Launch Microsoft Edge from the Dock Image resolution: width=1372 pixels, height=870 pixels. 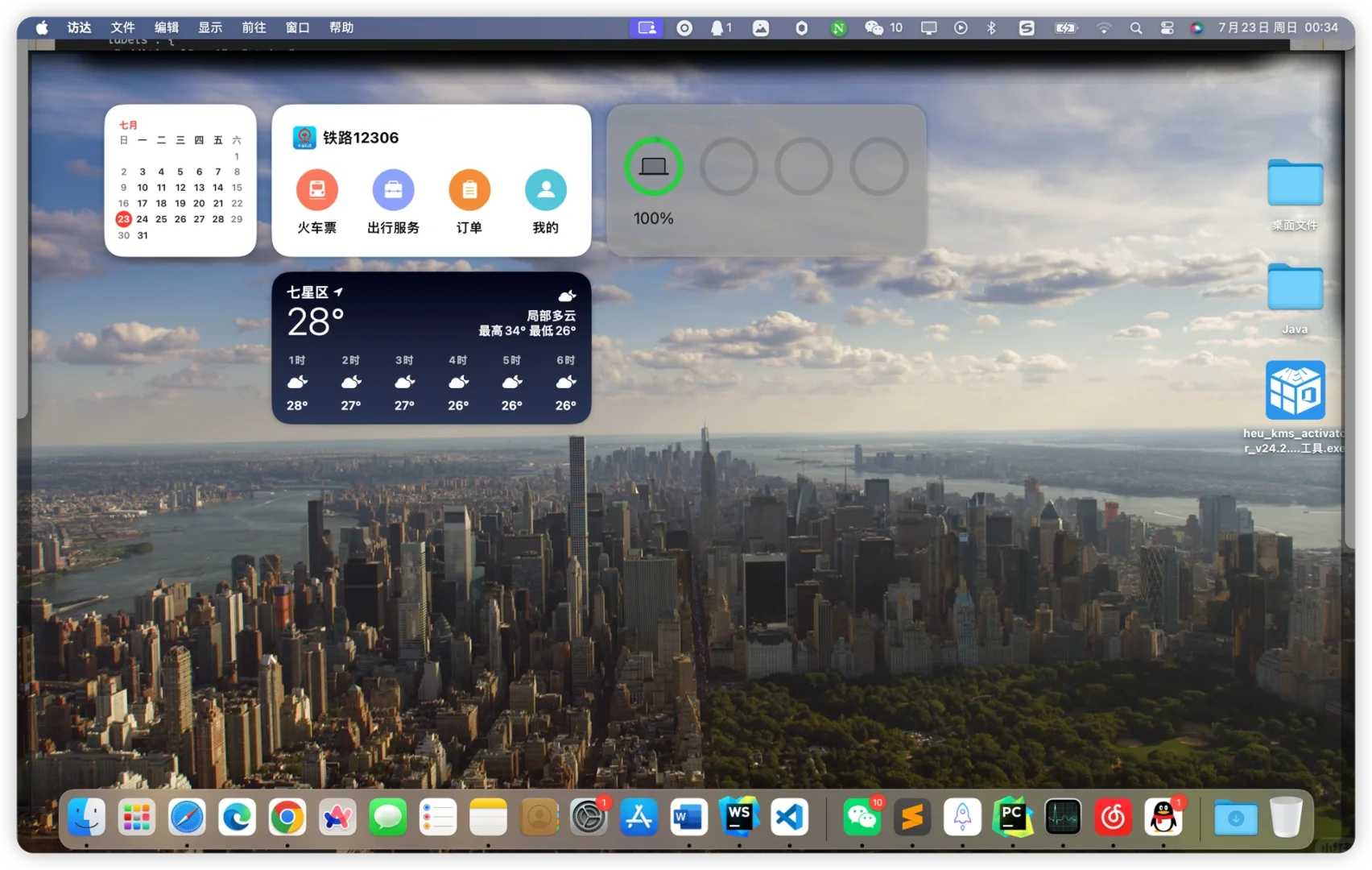[x=237, y=818]
